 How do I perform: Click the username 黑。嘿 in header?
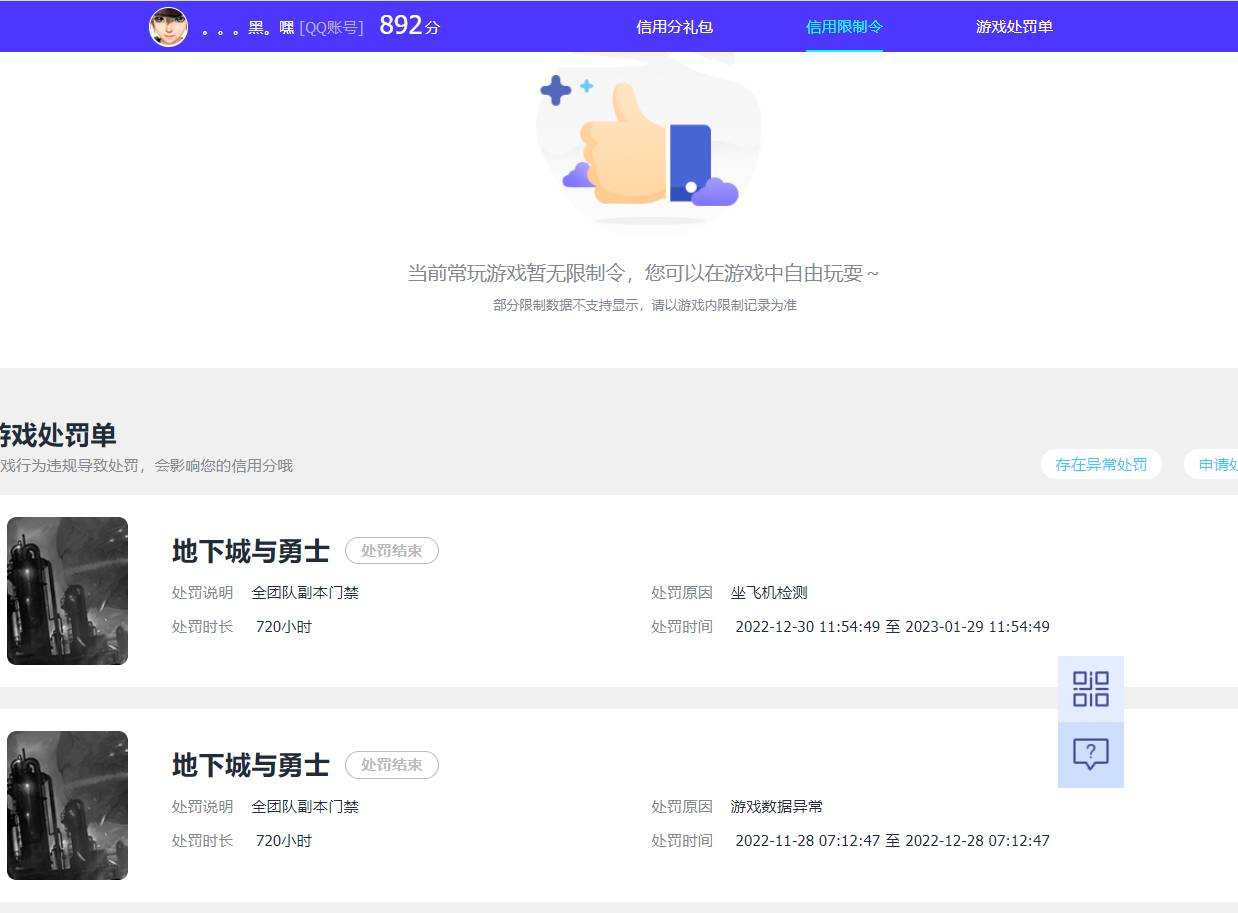(248, 28)
